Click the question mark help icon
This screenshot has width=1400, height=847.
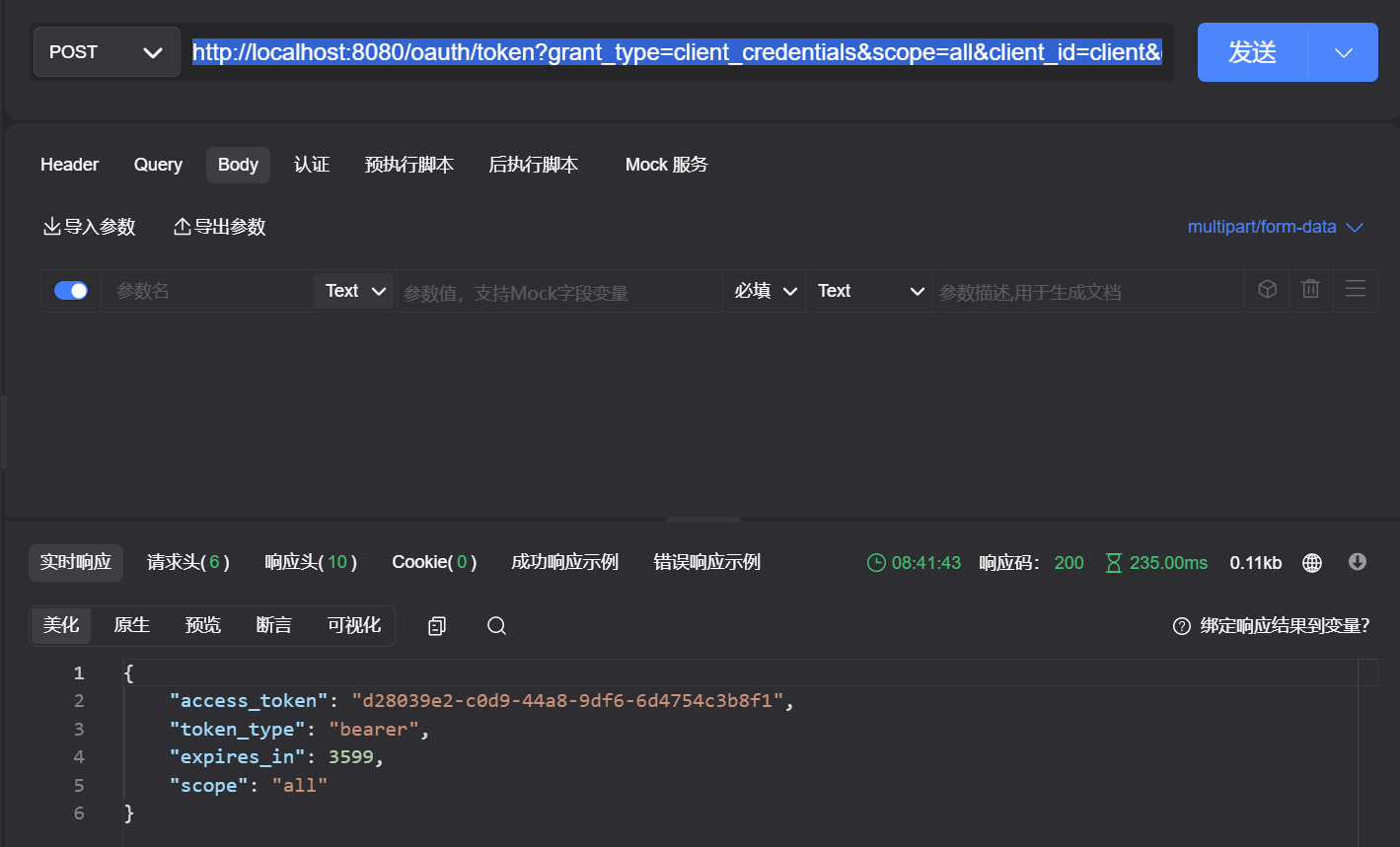(1182, 626)
